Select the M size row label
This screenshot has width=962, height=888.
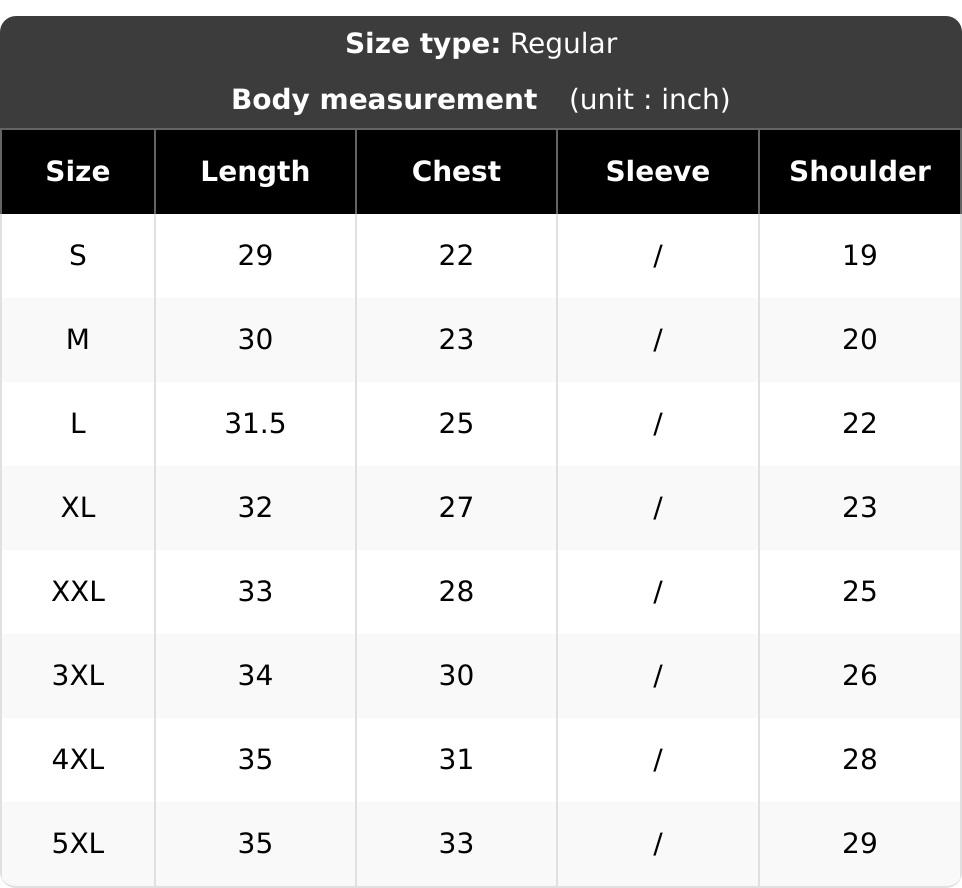point(78,339)
